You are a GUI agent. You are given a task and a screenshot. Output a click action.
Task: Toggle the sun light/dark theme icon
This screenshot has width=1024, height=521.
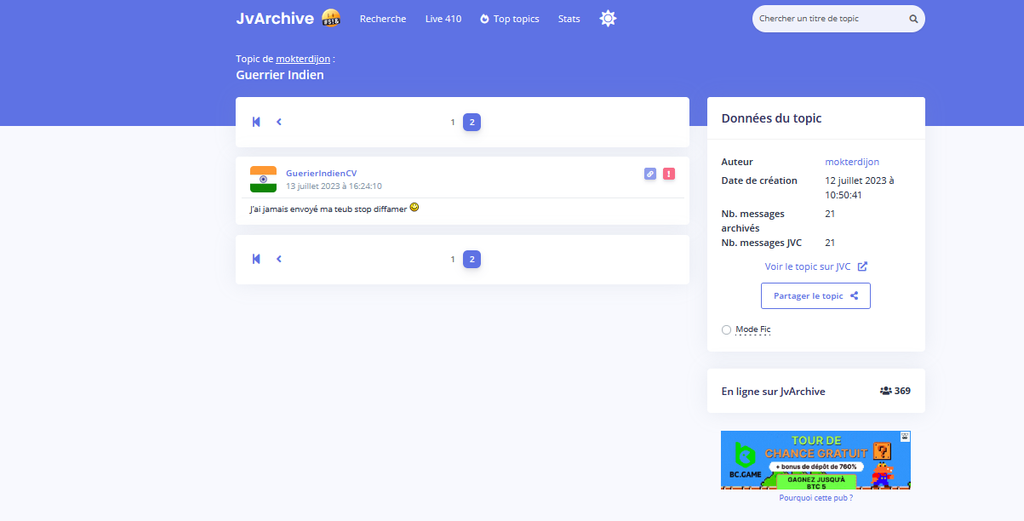(608, 18)
